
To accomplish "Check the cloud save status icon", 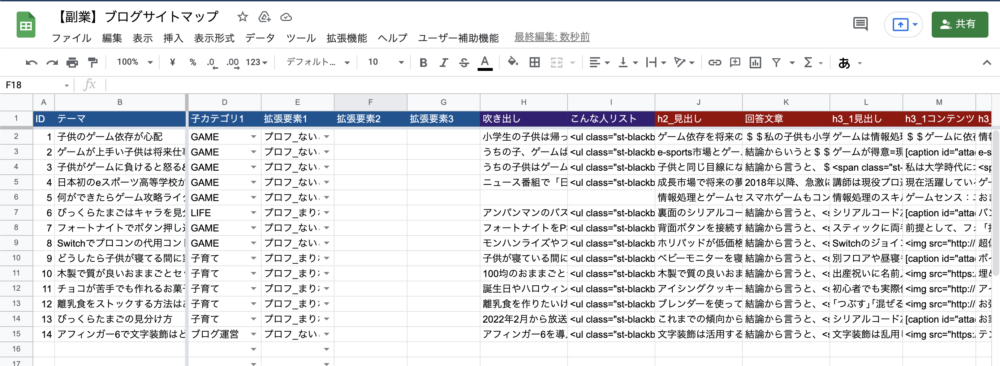I will [x=286, y=17].
